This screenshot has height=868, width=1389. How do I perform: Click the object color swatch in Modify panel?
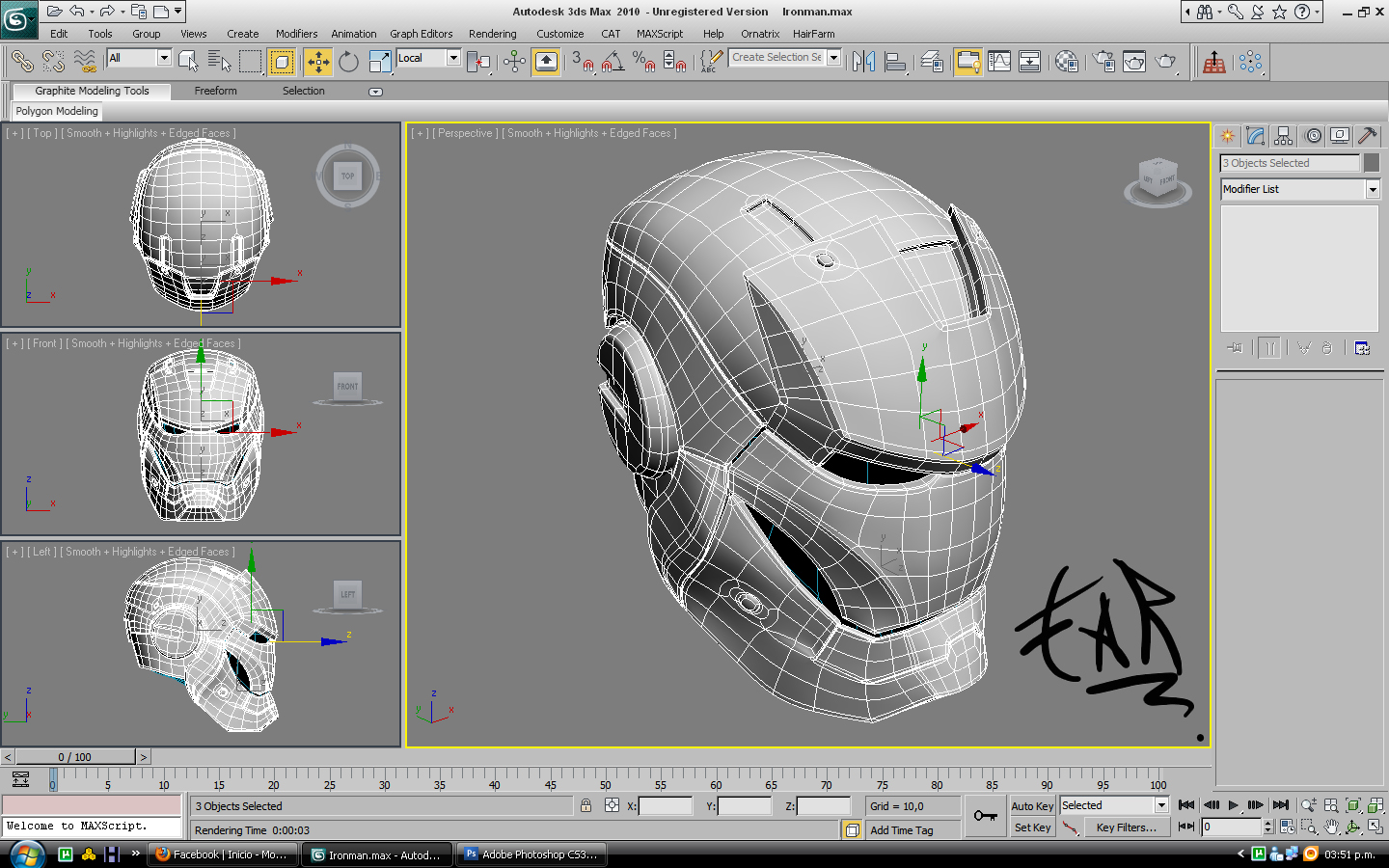point(1371,163)
